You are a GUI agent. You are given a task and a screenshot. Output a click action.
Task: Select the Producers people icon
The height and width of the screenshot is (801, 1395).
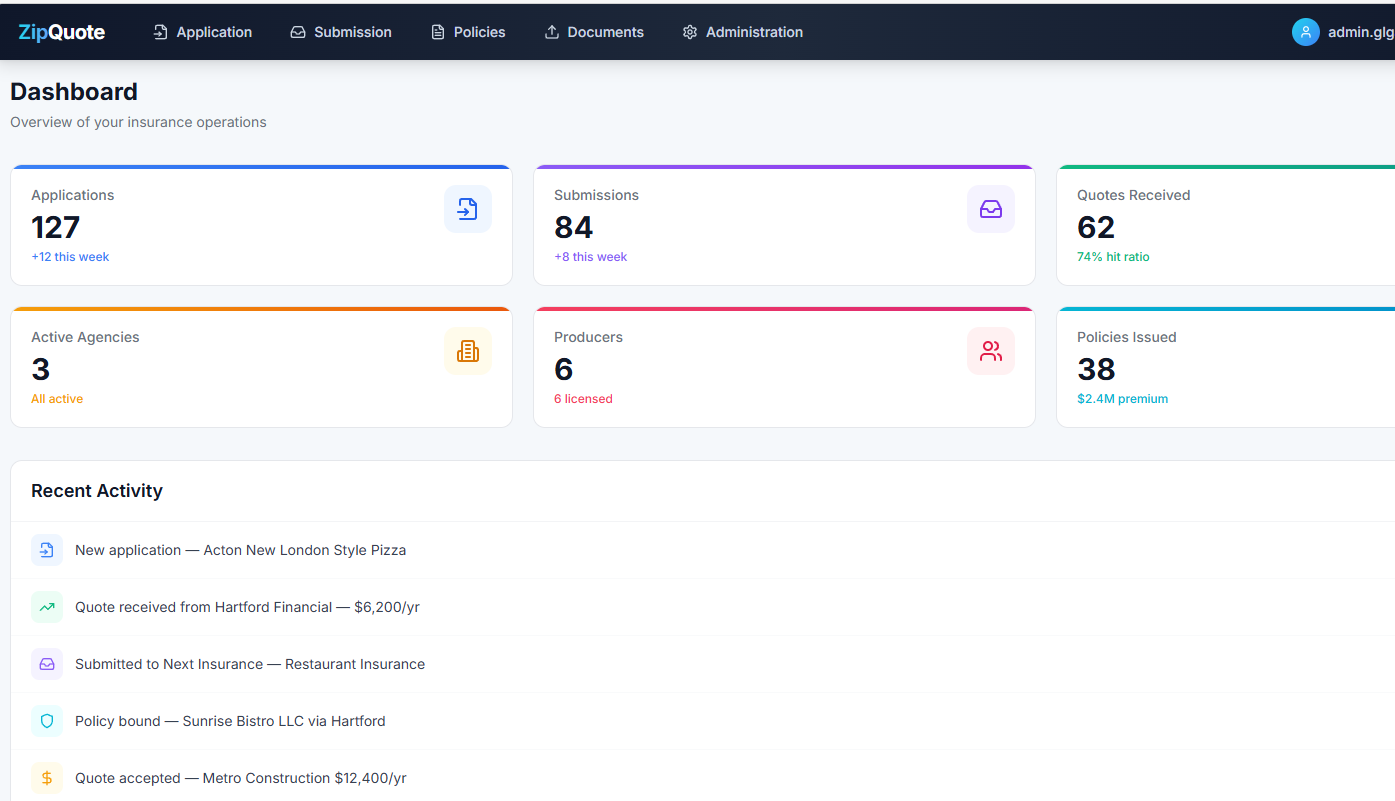990,351
